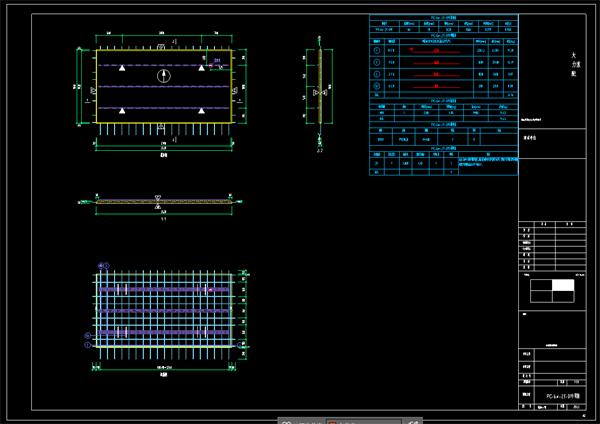600x424 pixels.
Task: Select the lowest circled rebar tag left of the reinforcement plan
Action: click(x=88, y=345)
